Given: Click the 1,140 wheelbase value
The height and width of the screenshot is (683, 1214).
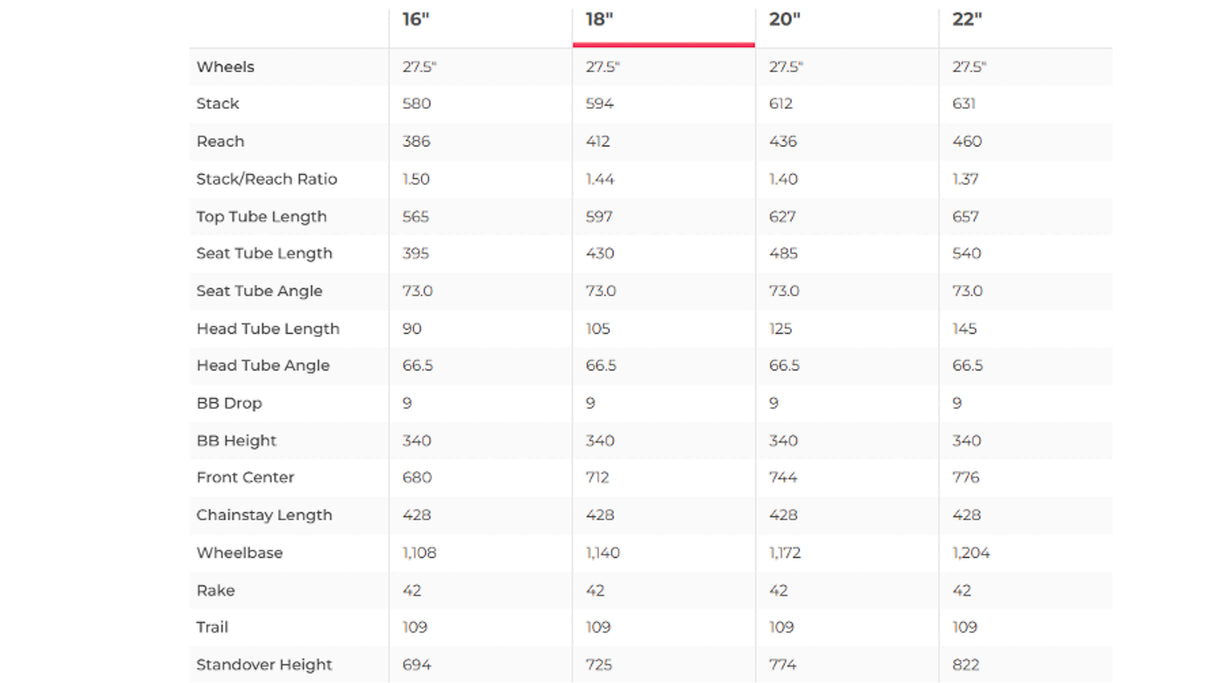Looking at the screenshot, I should (x=603, y=552).
